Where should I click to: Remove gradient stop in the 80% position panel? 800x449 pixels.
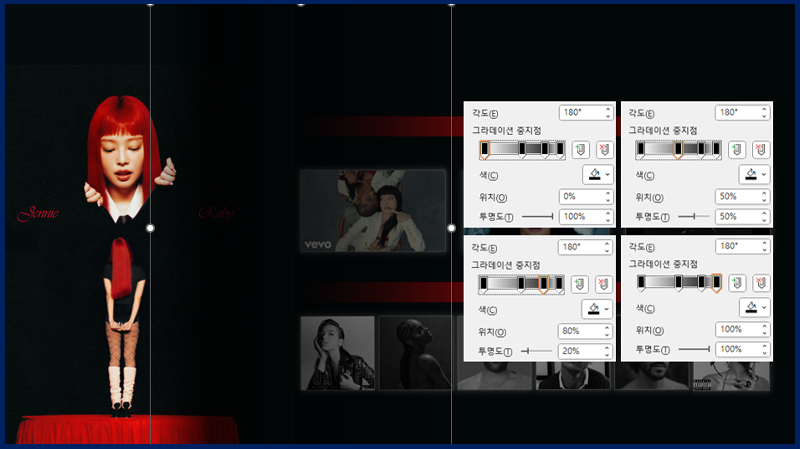[x=604, y=284]
